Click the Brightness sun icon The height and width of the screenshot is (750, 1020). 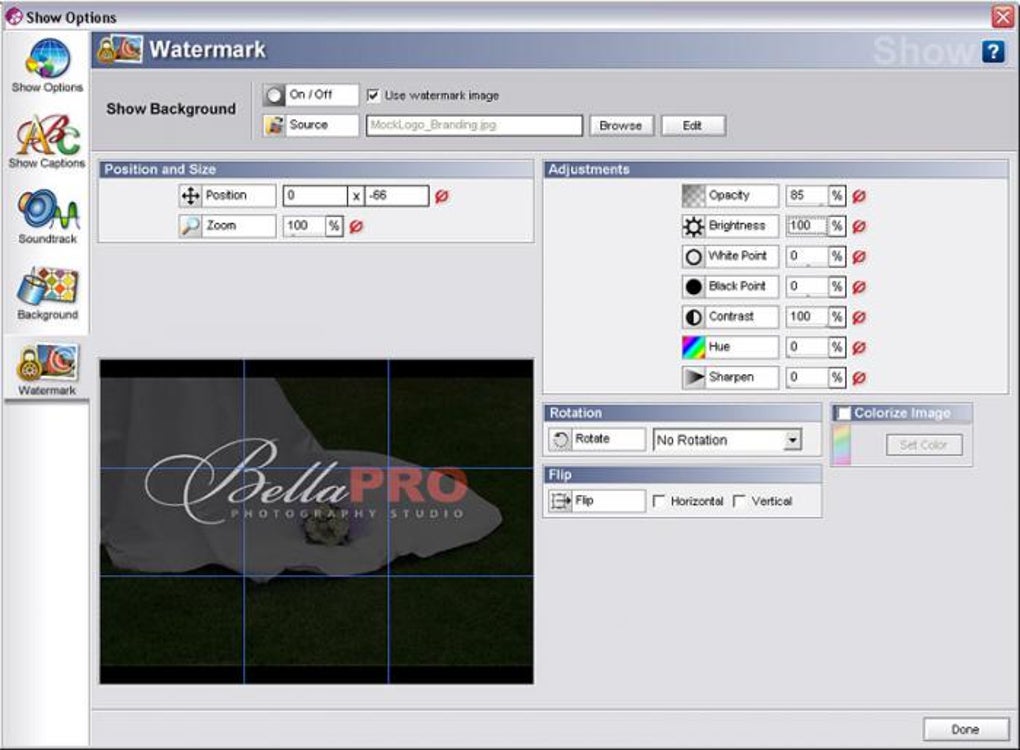click(x=693, y=226)
